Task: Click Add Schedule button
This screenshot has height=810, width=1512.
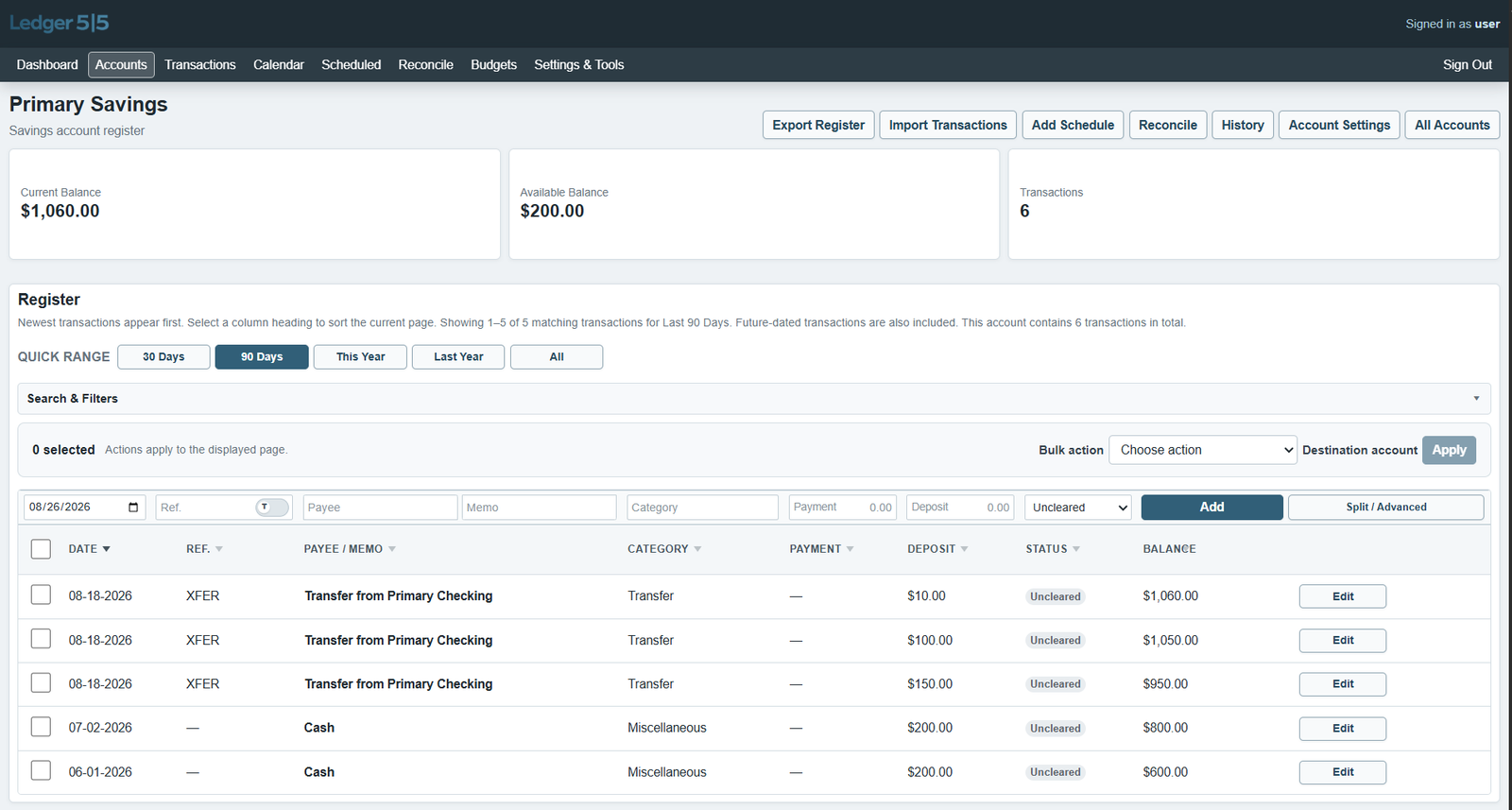Action: pyautogui.click(x=1073, y=125)
